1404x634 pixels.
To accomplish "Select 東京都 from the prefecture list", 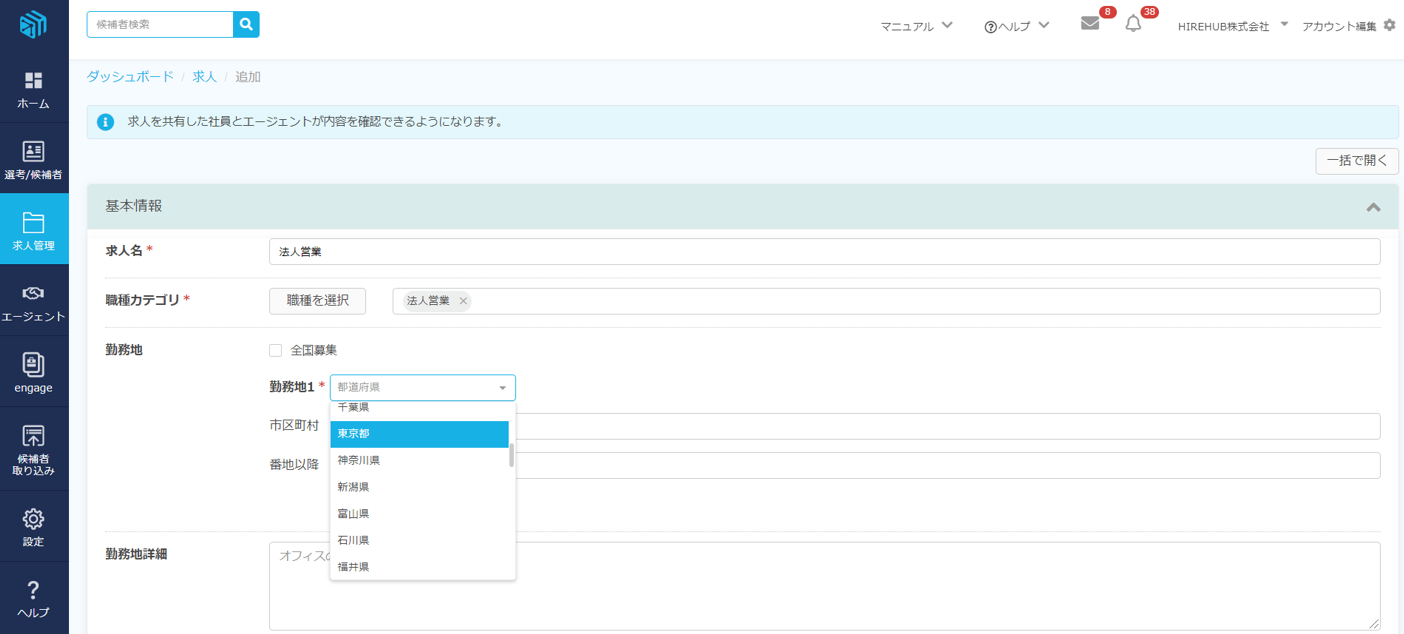I will pos(419,434).
